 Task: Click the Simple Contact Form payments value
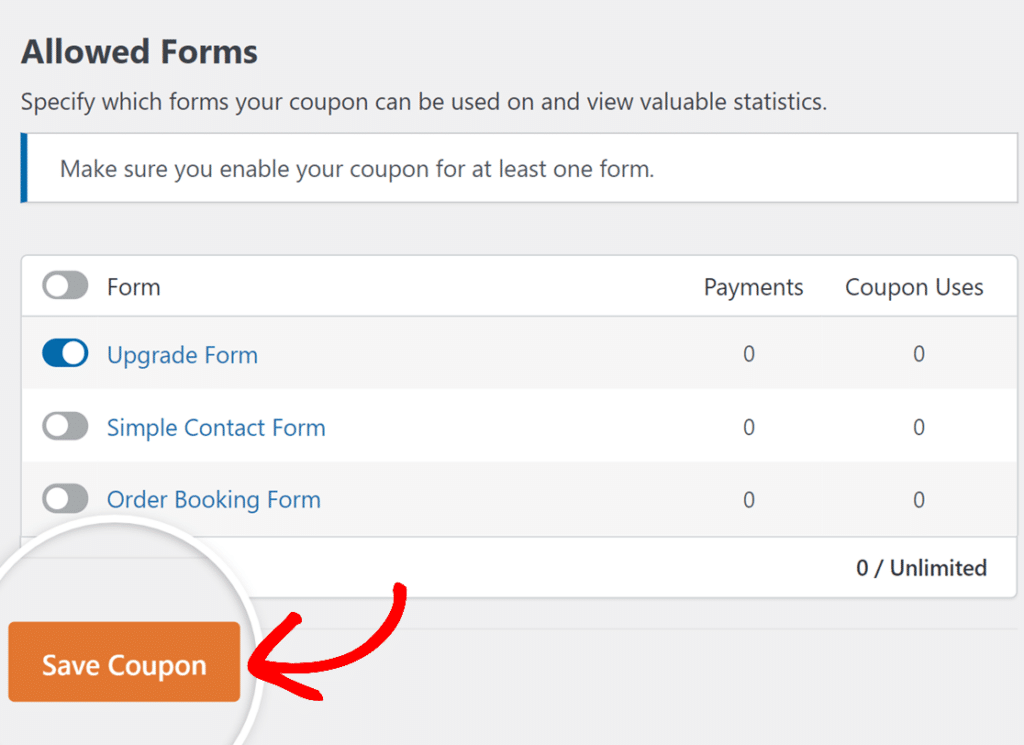click(x=748, y=427)
